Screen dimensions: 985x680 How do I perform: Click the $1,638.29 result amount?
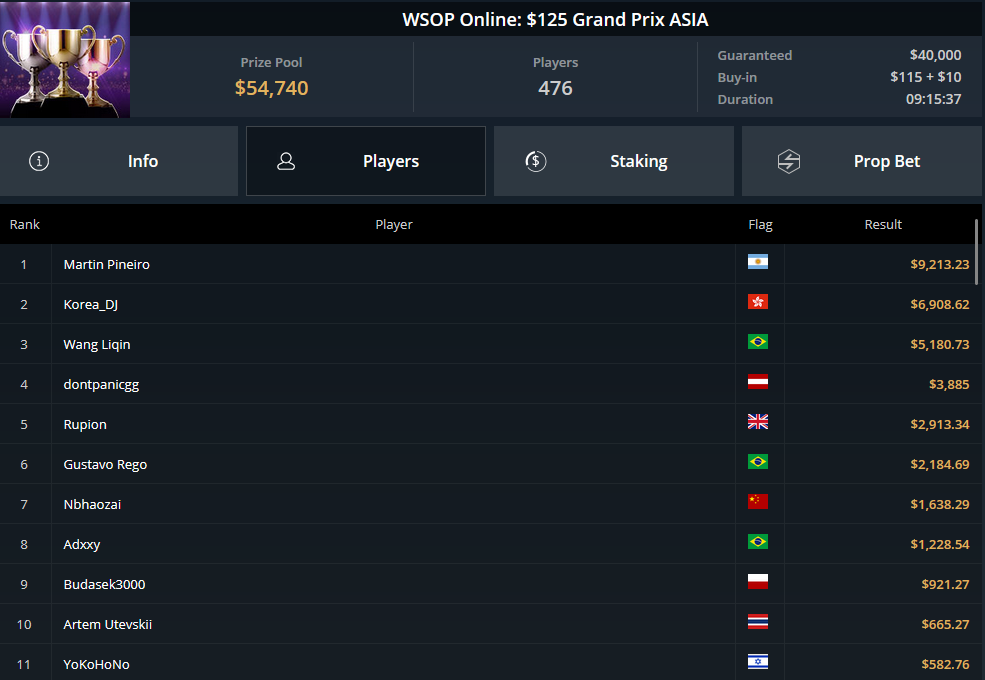[x=940, y=504]
